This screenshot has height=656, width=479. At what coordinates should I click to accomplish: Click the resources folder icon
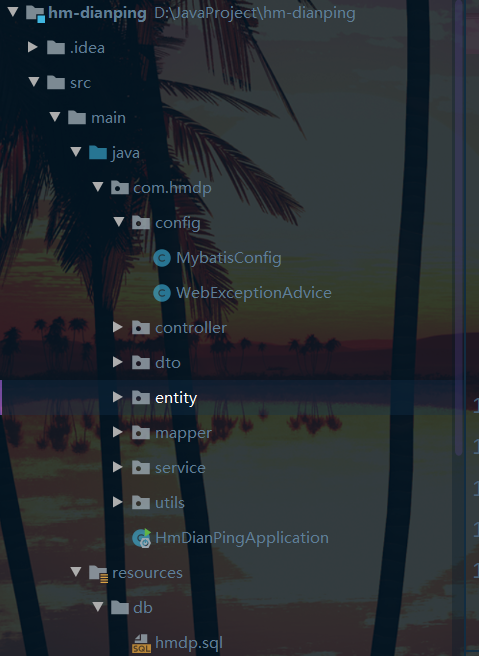point(99,573)
